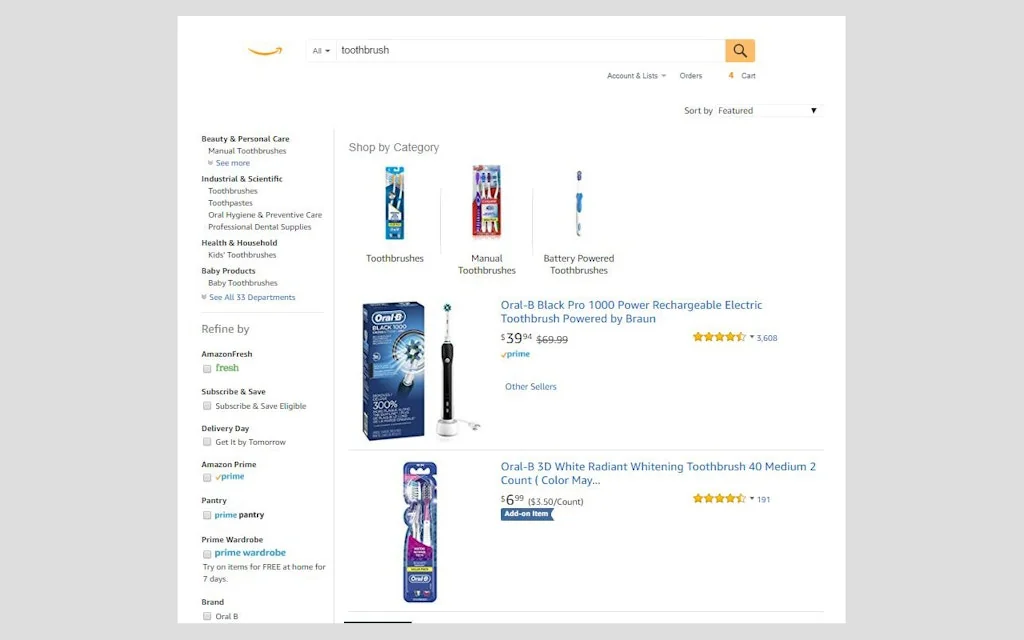This screenshot has height=640, width=1024.
Task: Open Other Sellers for the electric toothbrush
Action: tap(530, 386)
